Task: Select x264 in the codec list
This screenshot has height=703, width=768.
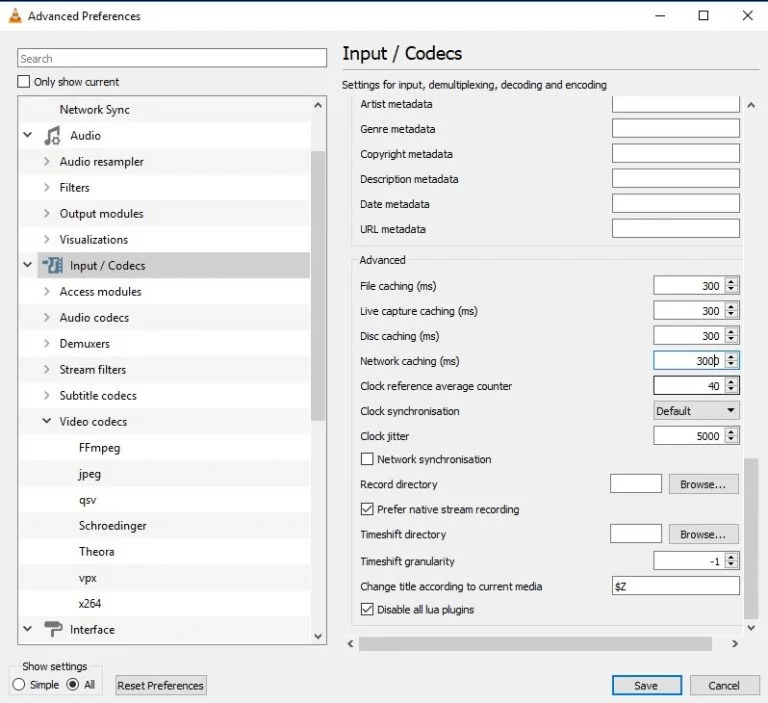Action: click(90, 604)
